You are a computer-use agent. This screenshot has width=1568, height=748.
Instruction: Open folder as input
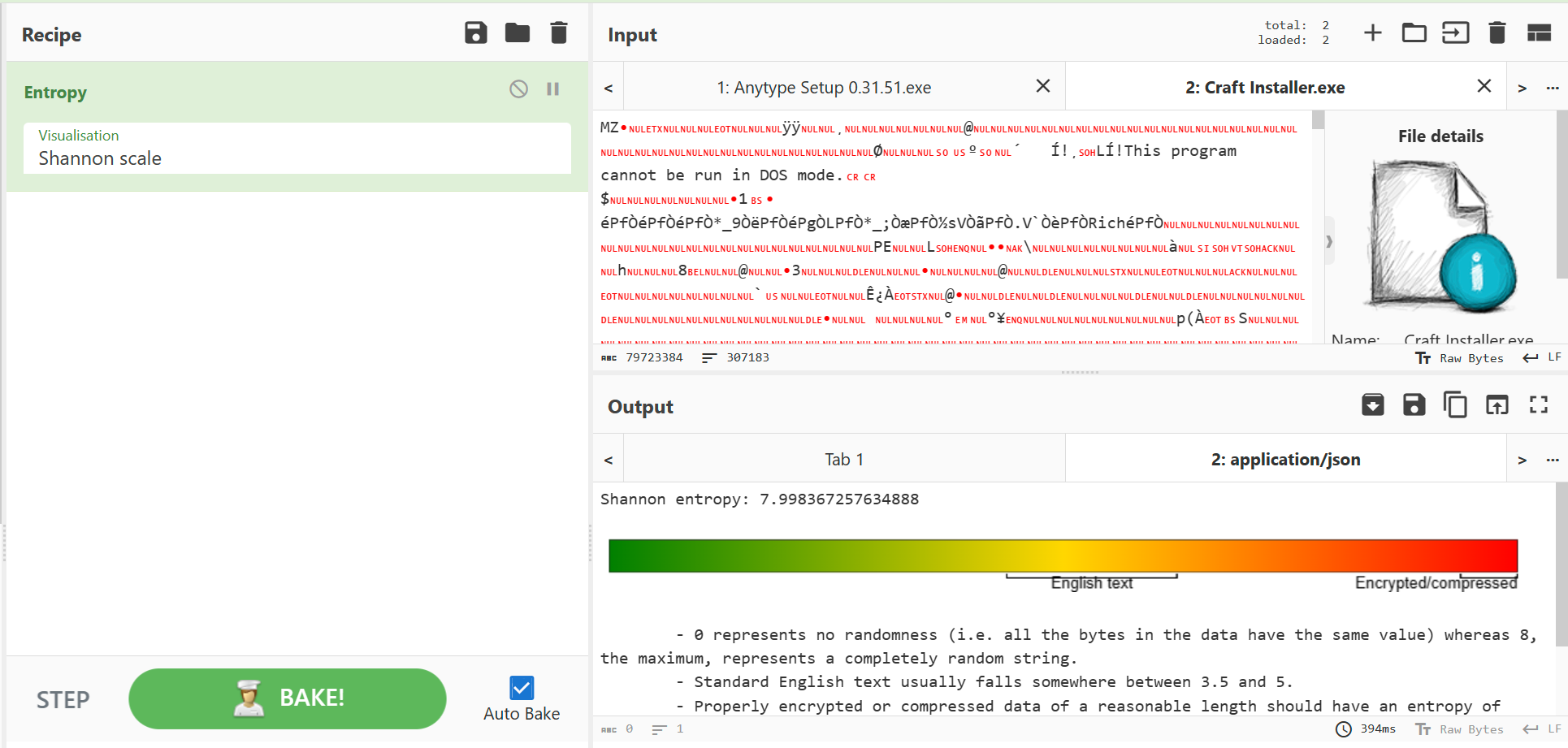point(1414,33)
